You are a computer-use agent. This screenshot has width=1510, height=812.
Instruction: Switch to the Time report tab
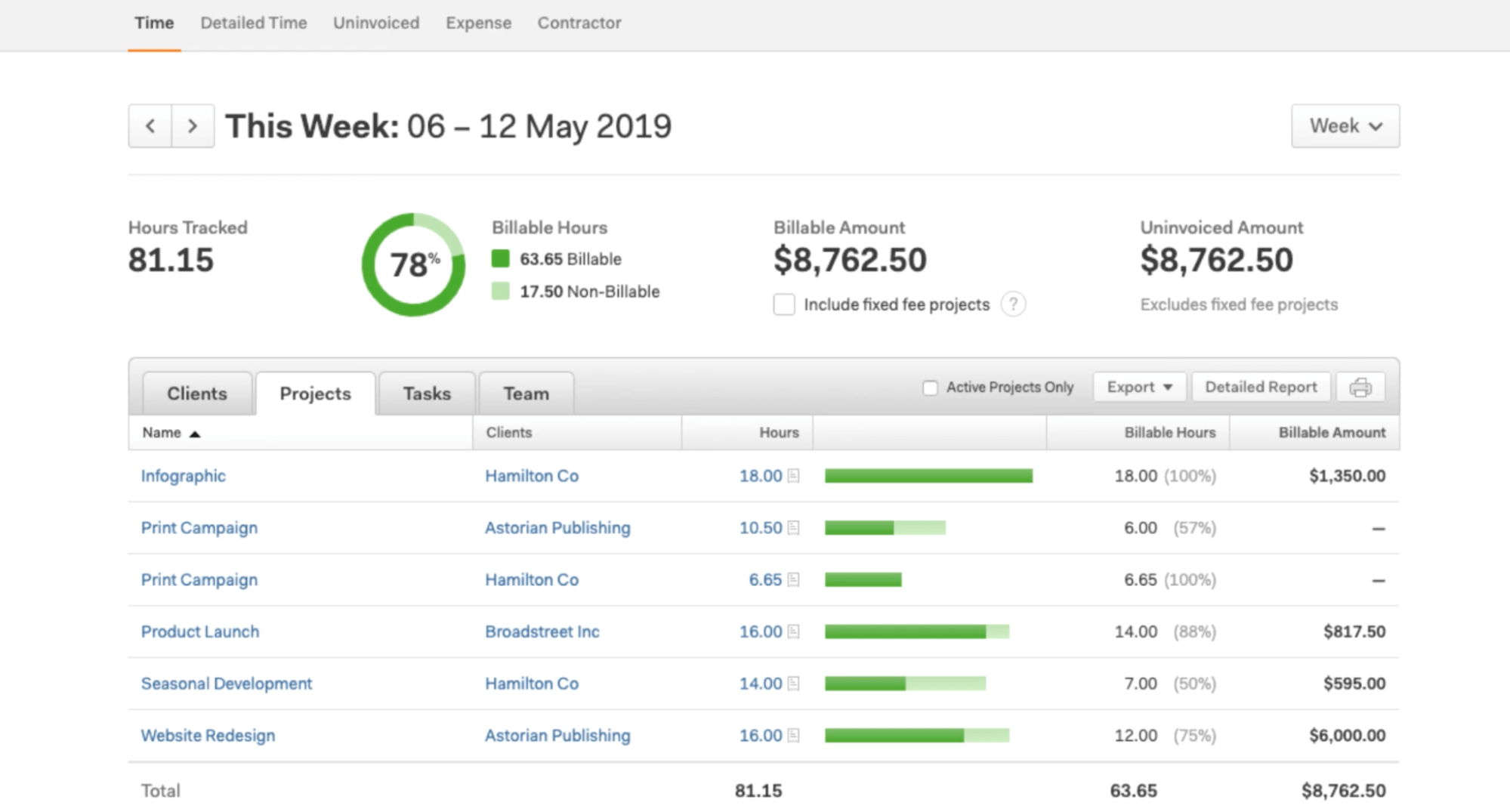(x=154, y=23)
